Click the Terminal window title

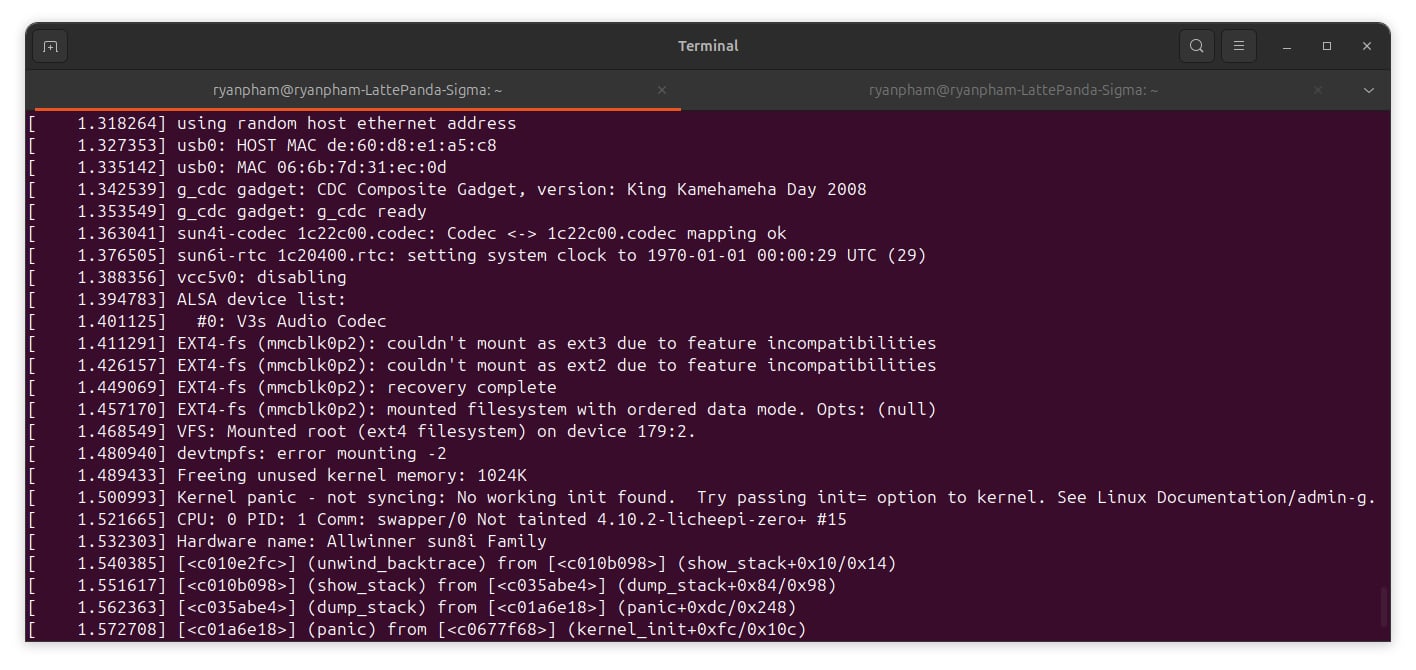point(708,46)
